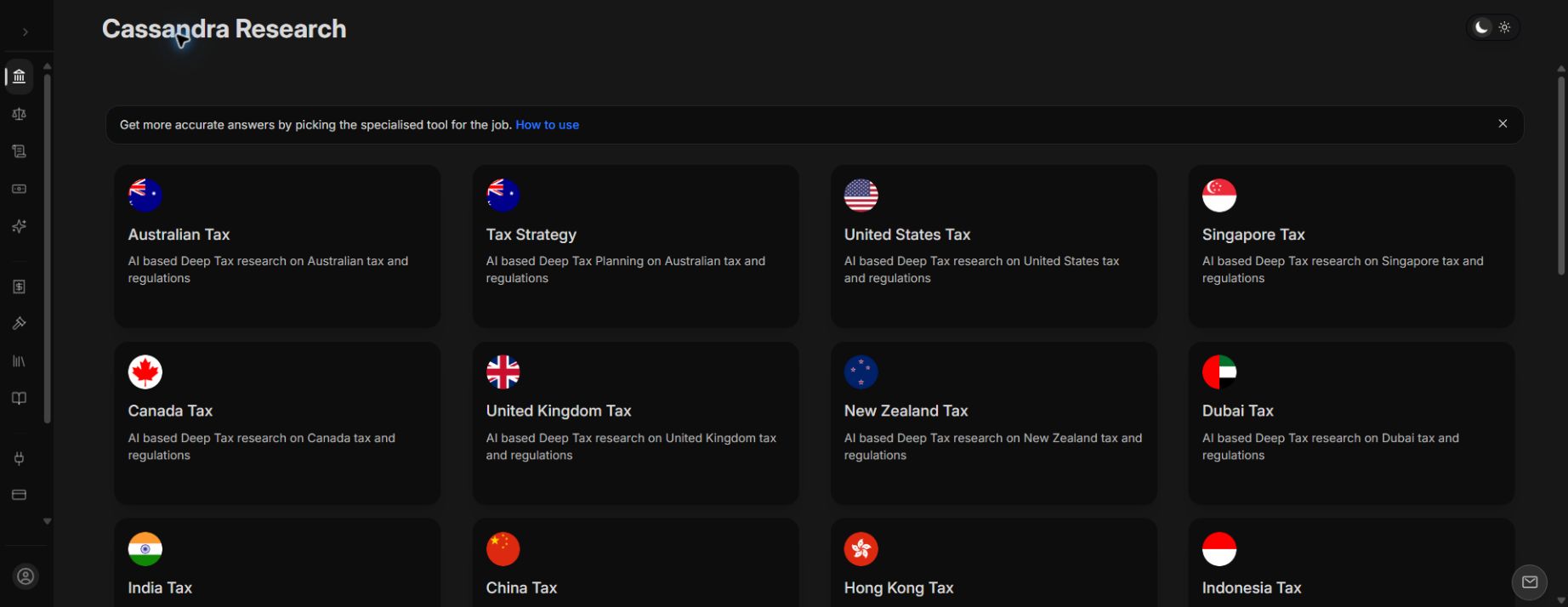Click the United Kingdom tax research description
The width and height of the screenshot is (1568, 607).
tap(631, 446)
